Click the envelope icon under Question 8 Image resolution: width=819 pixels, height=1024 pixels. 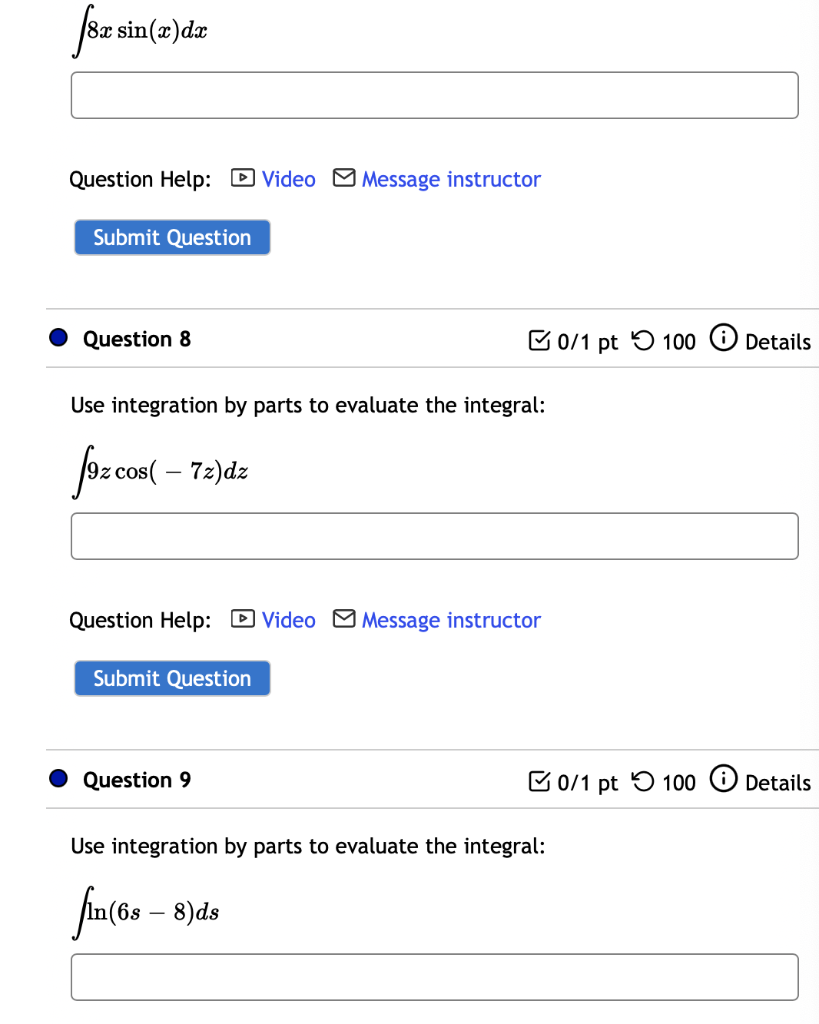tap(343, 620)
